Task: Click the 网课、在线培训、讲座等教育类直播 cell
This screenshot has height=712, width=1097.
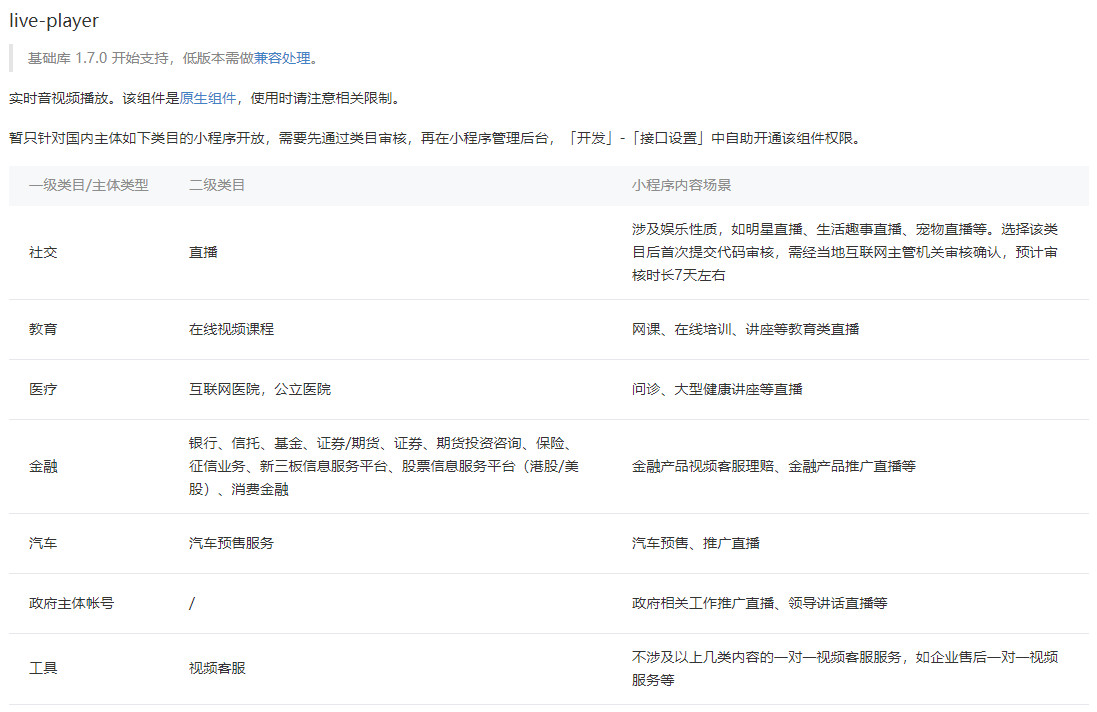Action: 745,329
